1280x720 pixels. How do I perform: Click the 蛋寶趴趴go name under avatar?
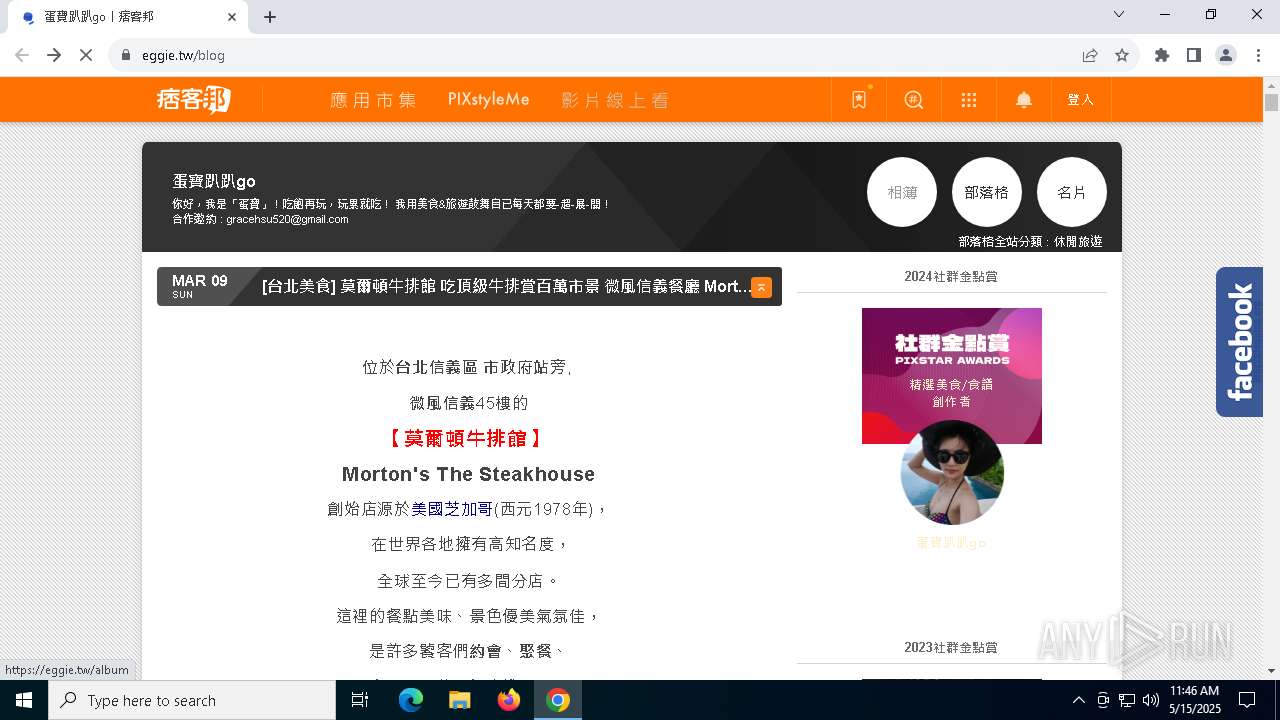click(x=952, y=543)
